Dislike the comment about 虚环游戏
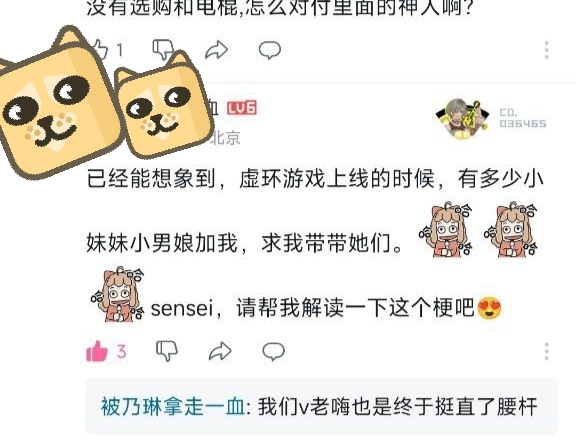The height and width of the screenshot is (442, 576). [x=167, y=351]
